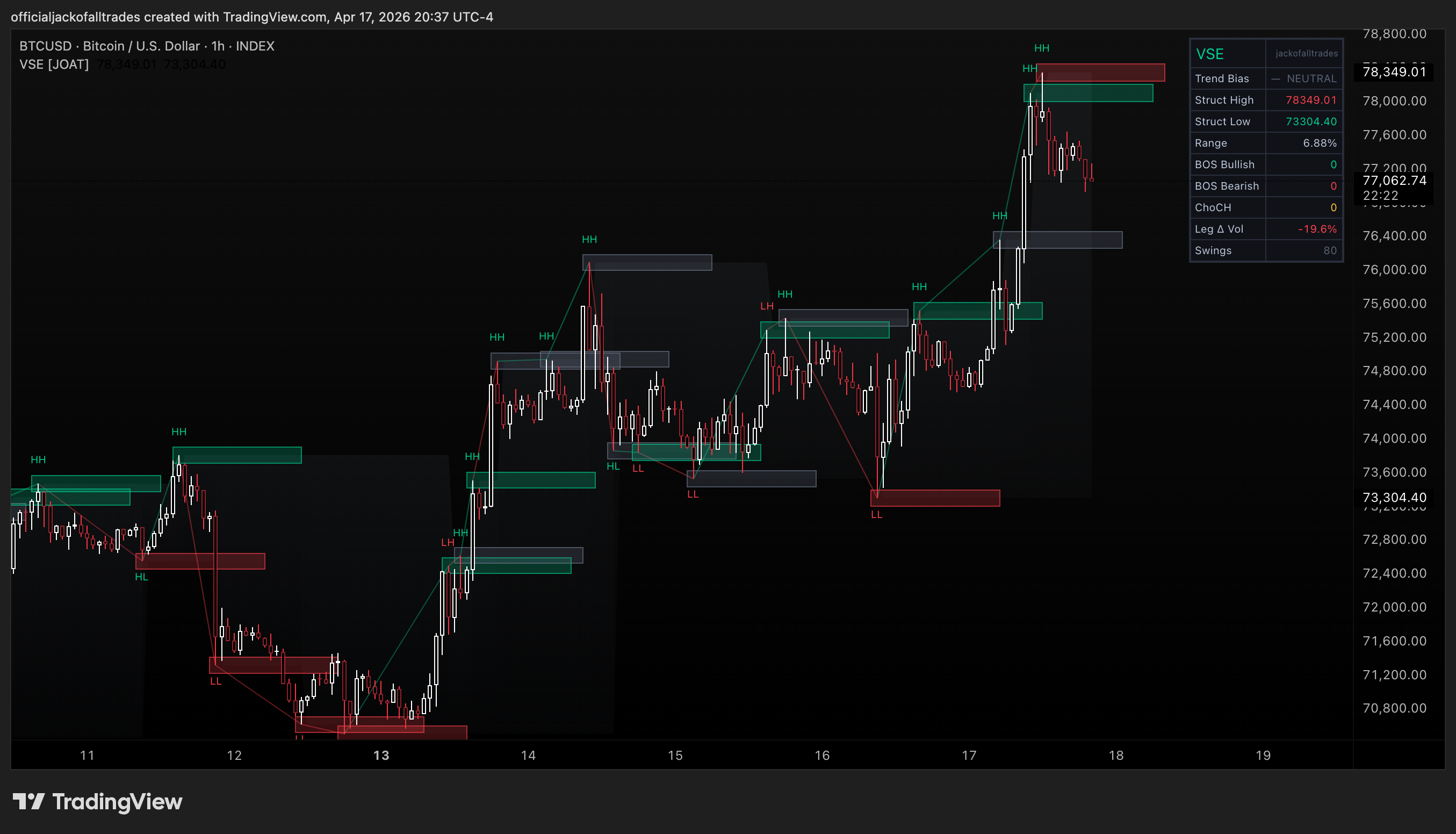Click date 16 on the time axis
The height and width of the screenshot is (834, 1456).
click(x=822, y=755)
